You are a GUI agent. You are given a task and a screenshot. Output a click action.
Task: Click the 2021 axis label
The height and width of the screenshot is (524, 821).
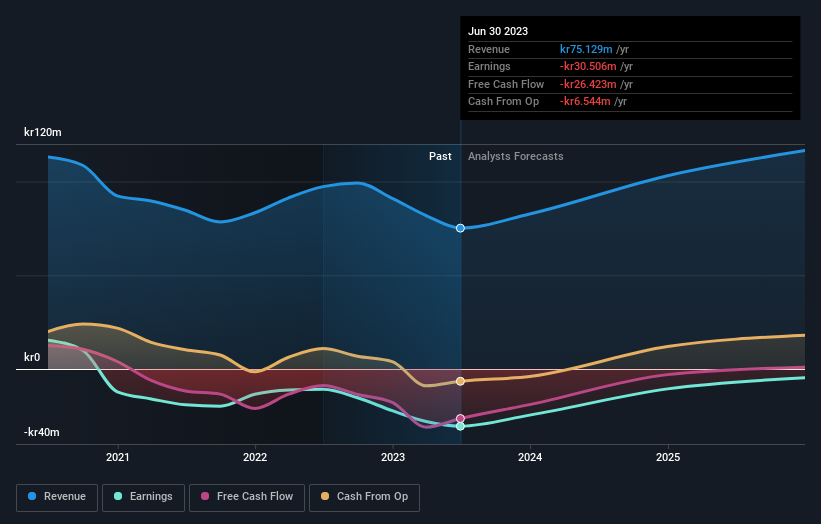coord(118,457)
